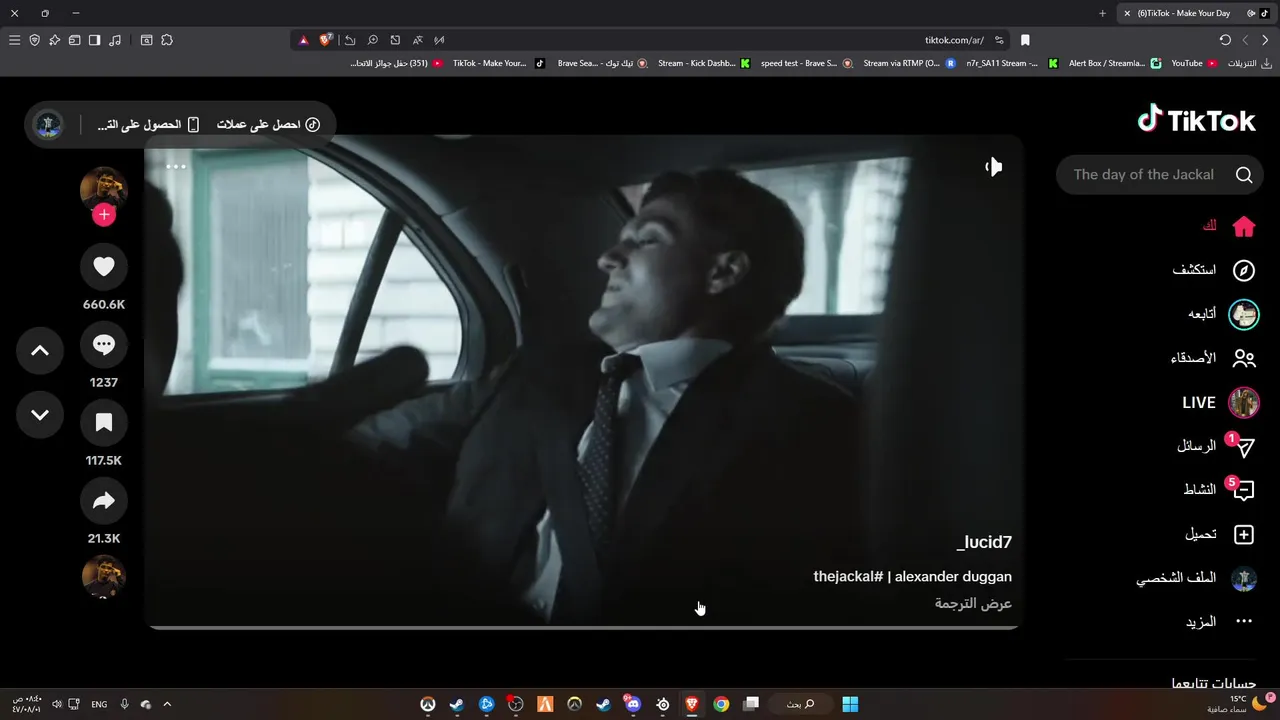1280x720 pixels.
Task: Open the Explore compass icon
Action: 1243,270
